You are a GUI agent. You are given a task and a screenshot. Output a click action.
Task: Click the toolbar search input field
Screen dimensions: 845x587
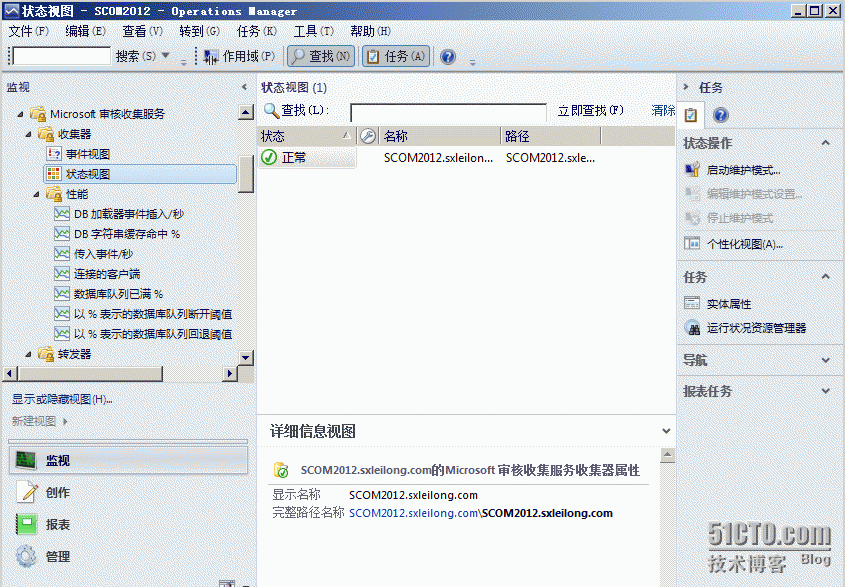[61, 56]
